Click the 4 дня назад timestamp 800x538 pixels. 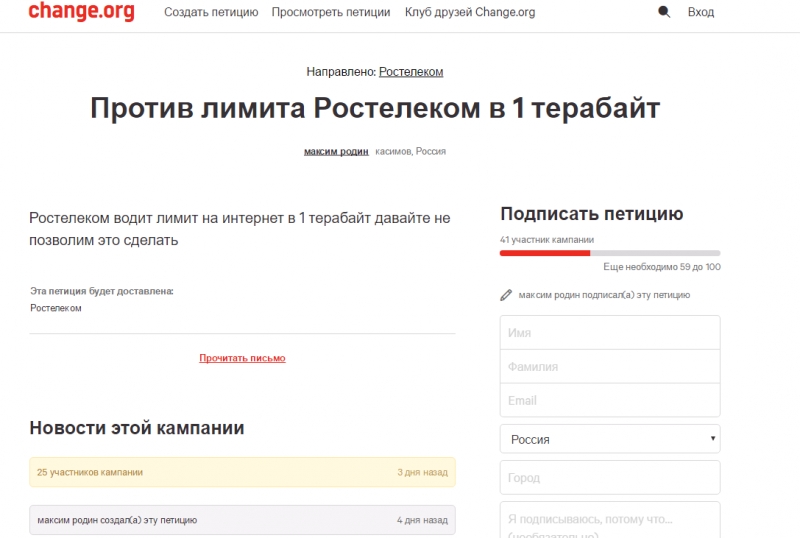422,521
